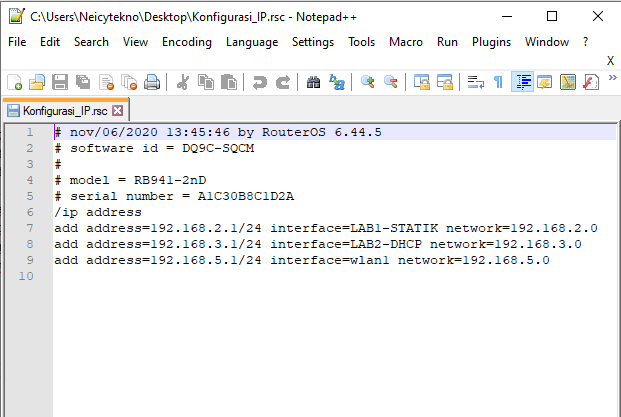This screenshot has width=621, height=417.
Task: Open the ? help menu
Action: pyautogui.click(x=585, y=42)
